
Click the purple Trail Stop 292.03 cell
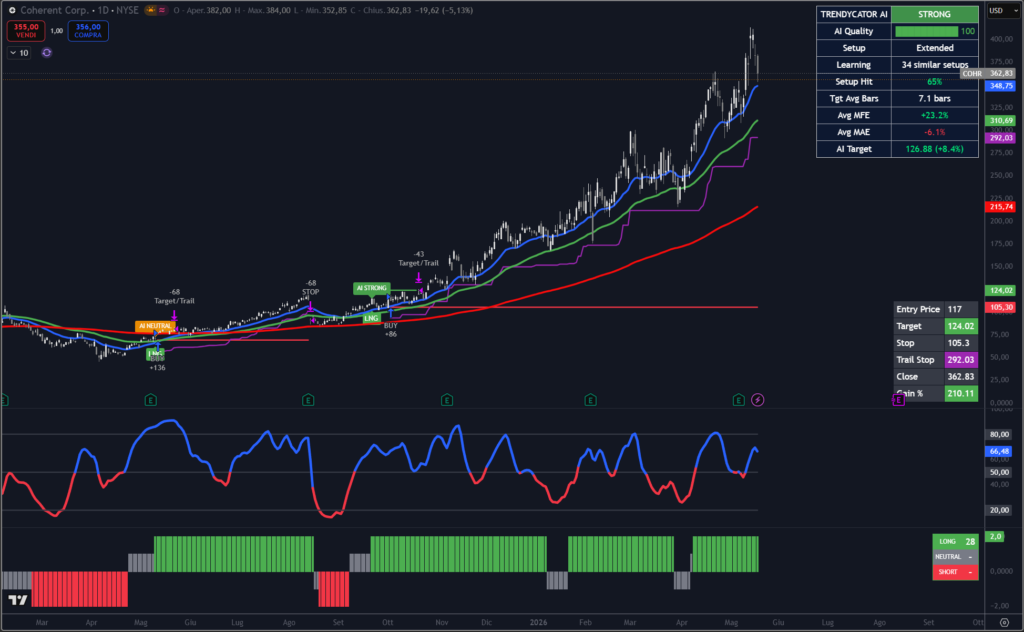961,360
